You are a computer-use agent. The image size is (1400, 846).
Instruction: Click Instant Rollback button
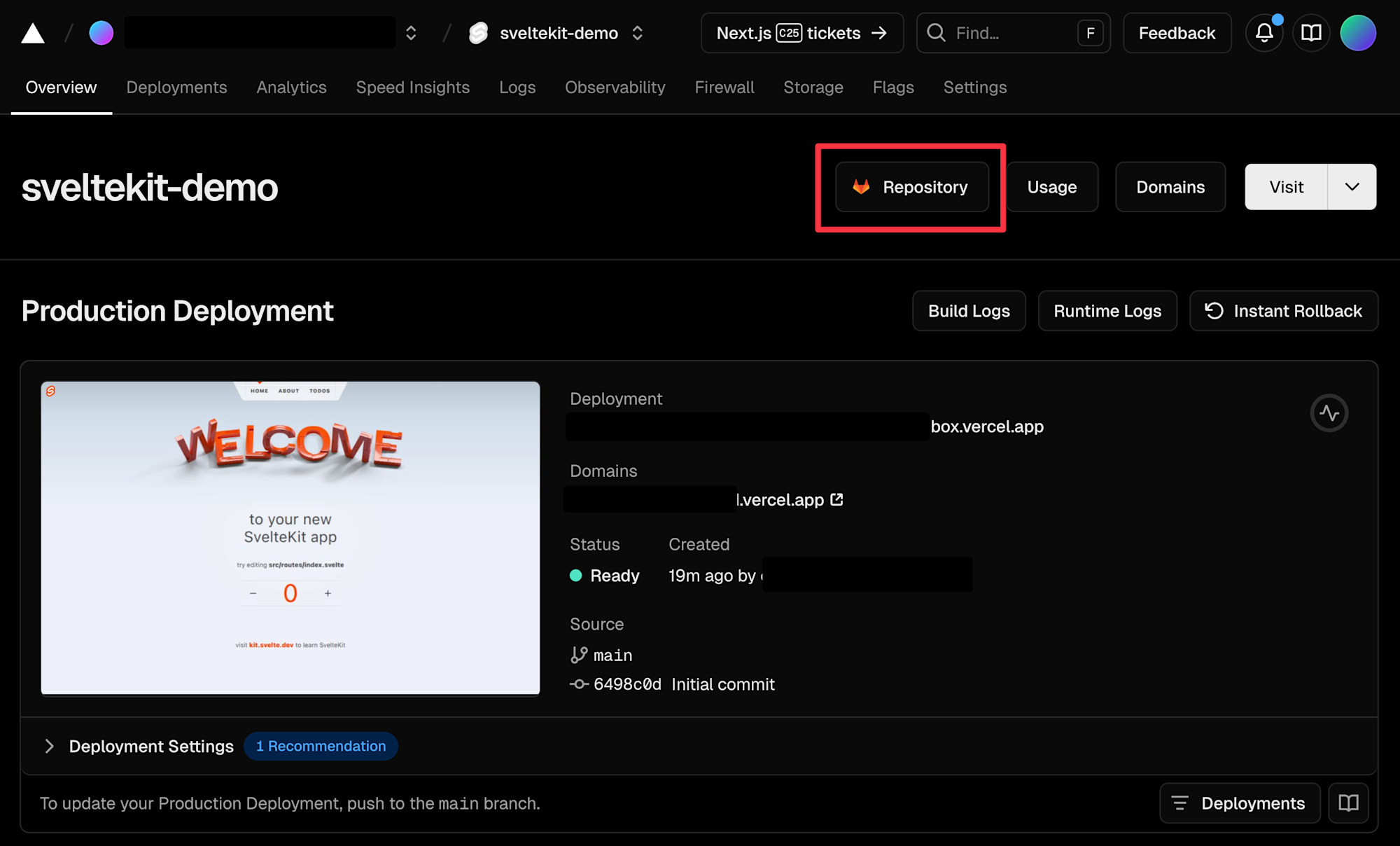1283,311
